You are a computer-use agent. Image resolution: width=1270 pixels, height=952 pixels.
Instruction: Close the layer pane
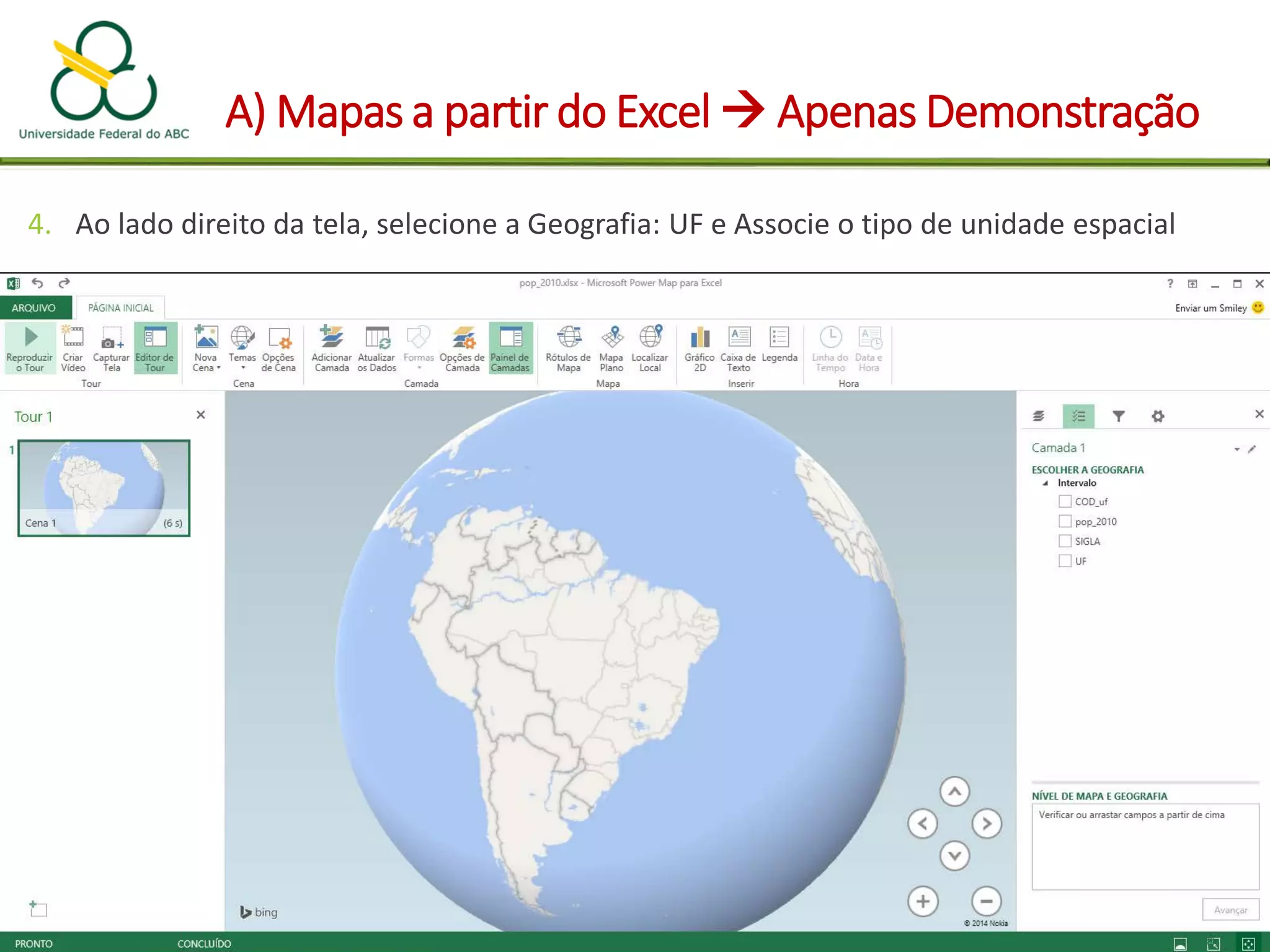(1259, 413)
